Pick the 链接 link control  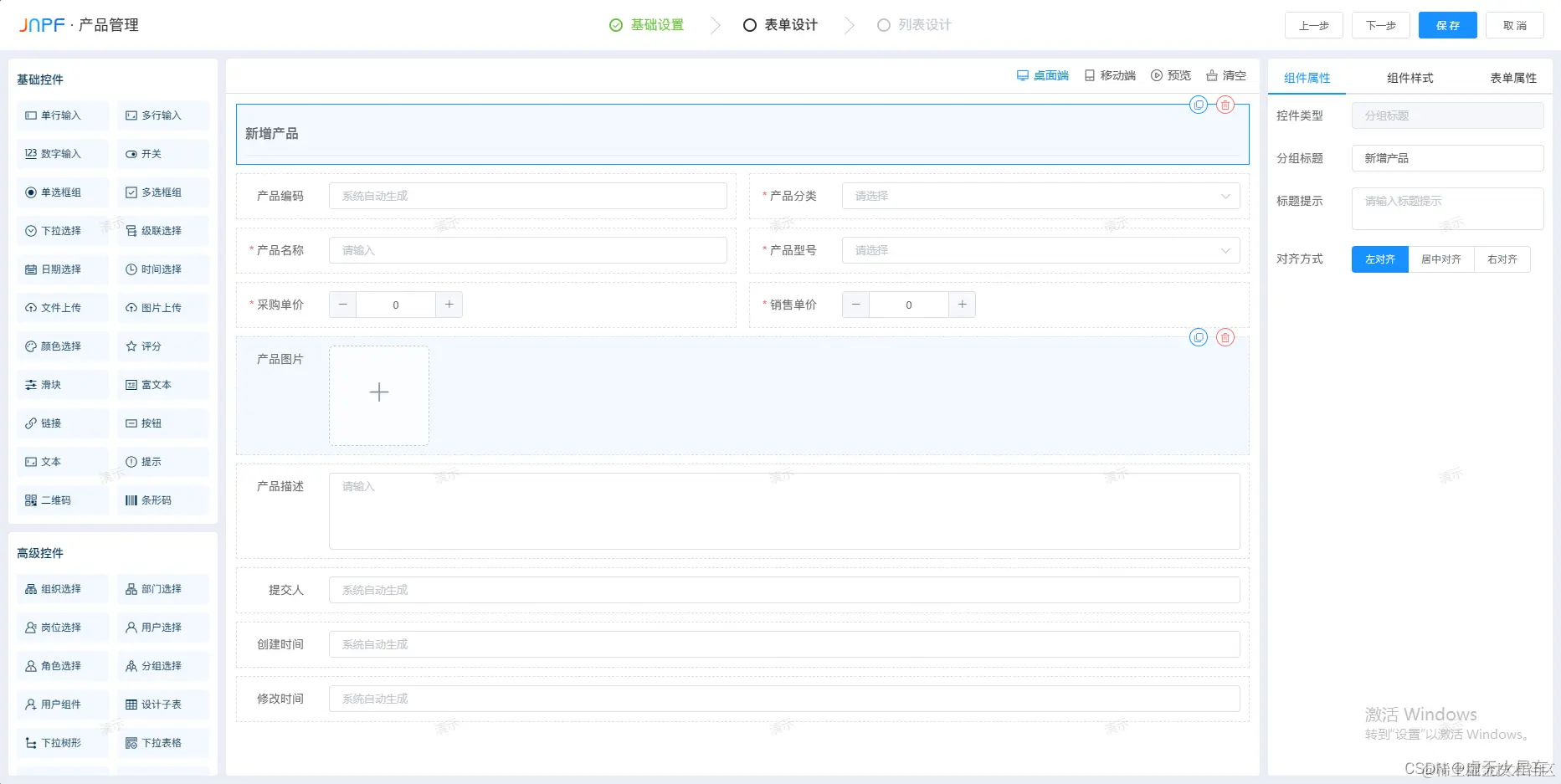pyautogui.click(x=63, y=423)
